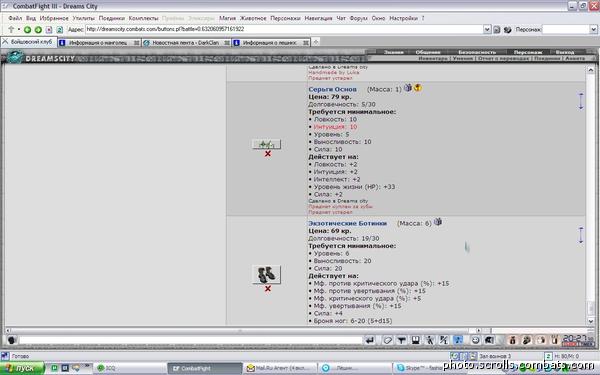Click the black face icon left of chat input
600x375 pixels.
click(11, 340)
